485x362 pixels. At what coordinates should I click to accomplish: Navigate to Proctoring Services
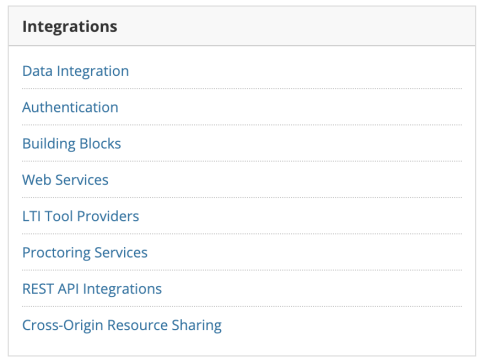[85, 253]
